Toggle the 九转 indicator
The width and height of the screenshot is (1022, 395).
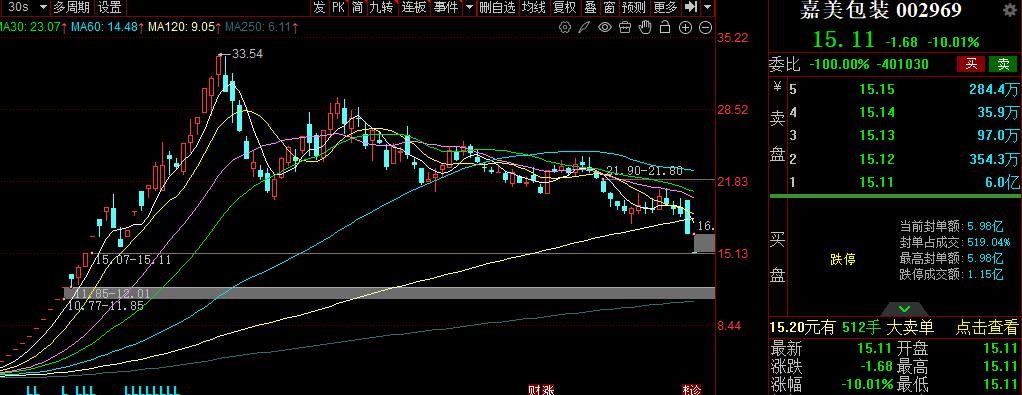click(382, 7)
